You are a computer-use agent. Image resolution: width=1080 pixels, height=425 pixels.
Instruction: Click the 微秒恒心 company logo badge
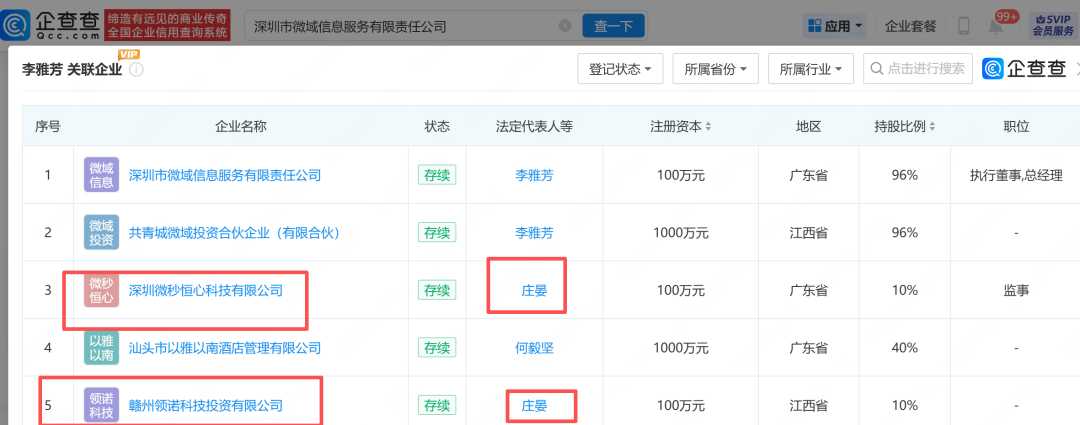(101, 290)
